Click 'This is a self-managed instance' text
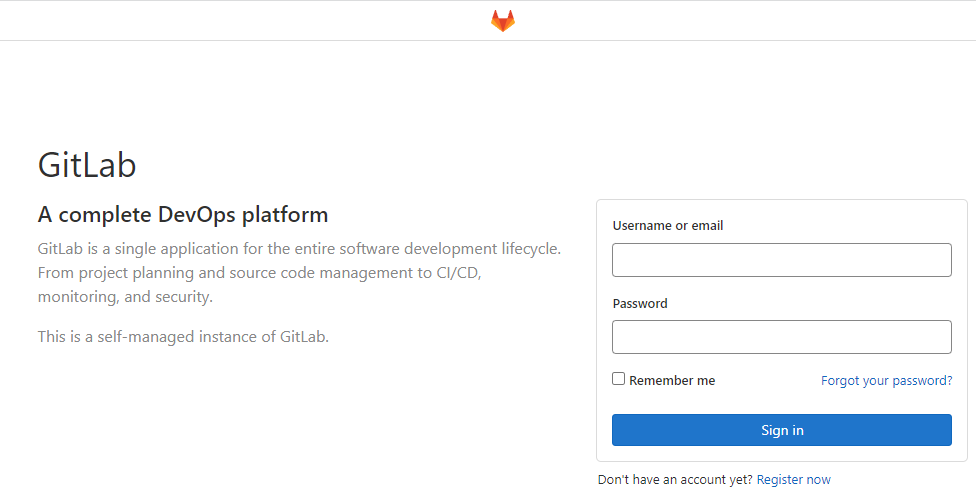 (x=183, y=337)
